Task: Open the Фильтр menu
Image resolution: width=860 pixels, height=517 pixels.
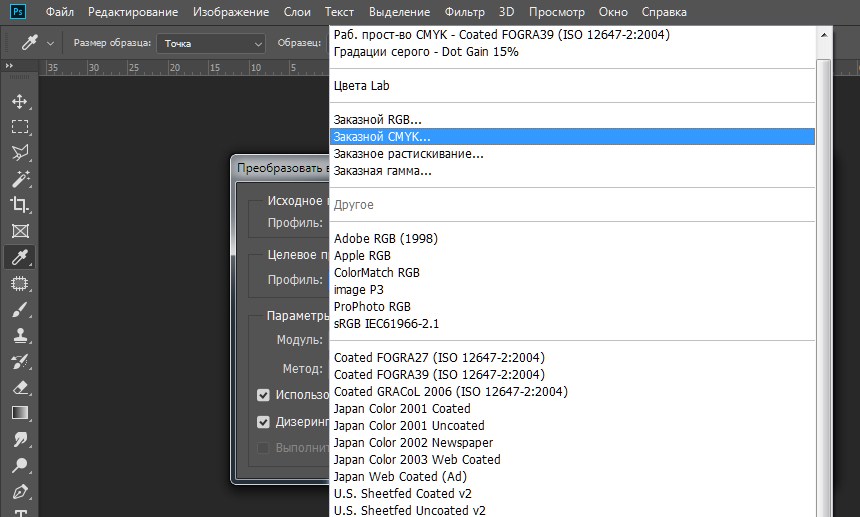Action: point(465,12)
